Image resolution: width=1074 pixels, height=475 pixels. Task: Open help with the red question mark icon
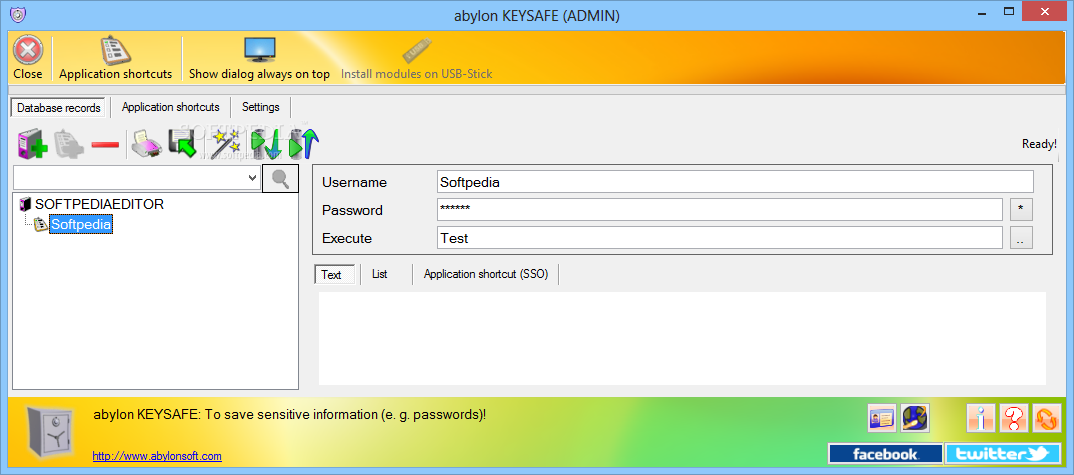click(1014, 417)
